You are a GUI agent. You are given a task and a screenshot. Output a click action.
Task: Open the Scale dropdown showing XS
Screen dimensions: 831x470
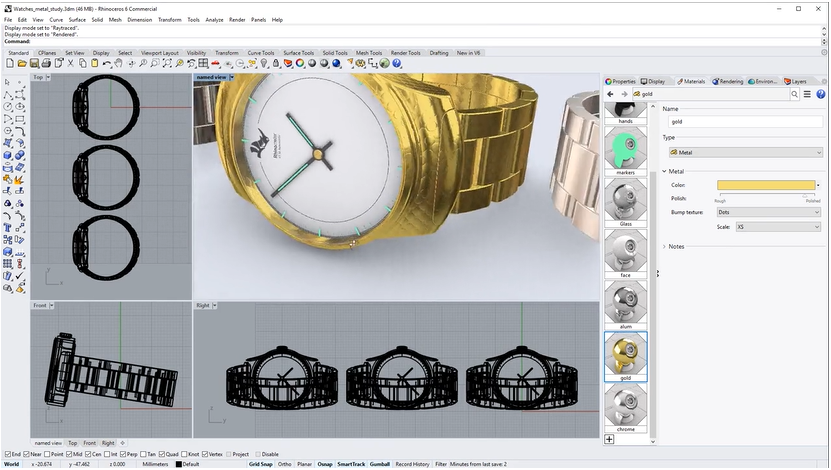(779, 227)
